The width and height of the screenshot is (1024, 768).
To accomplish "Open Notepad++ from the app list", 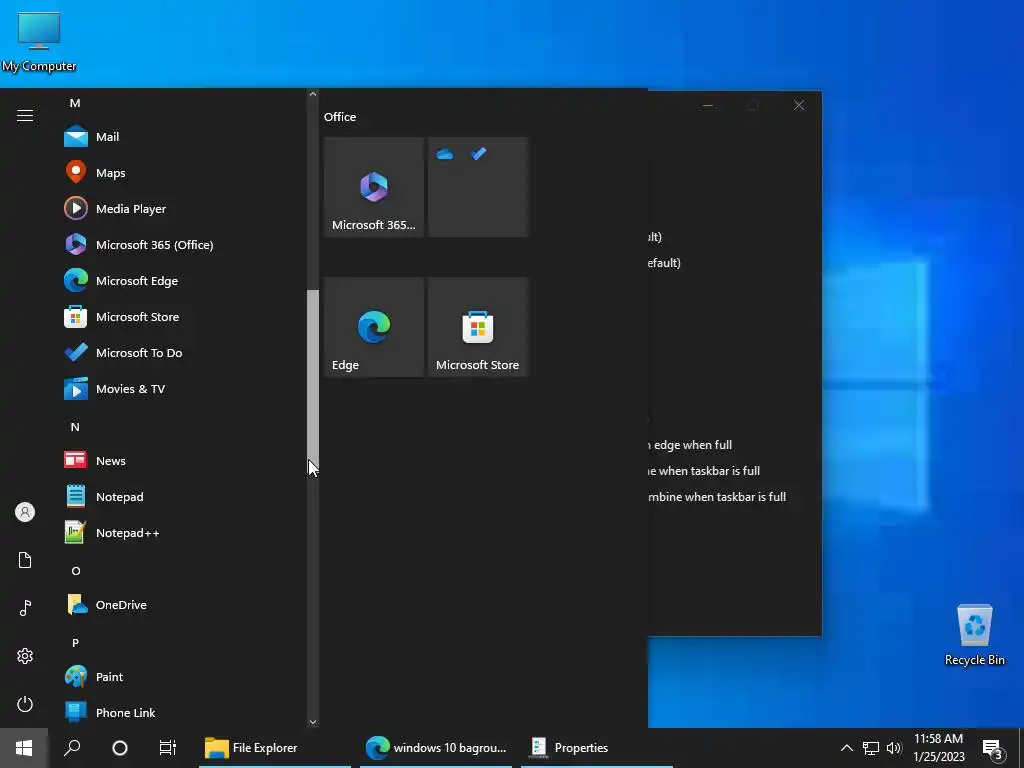I will coord(183,532).
